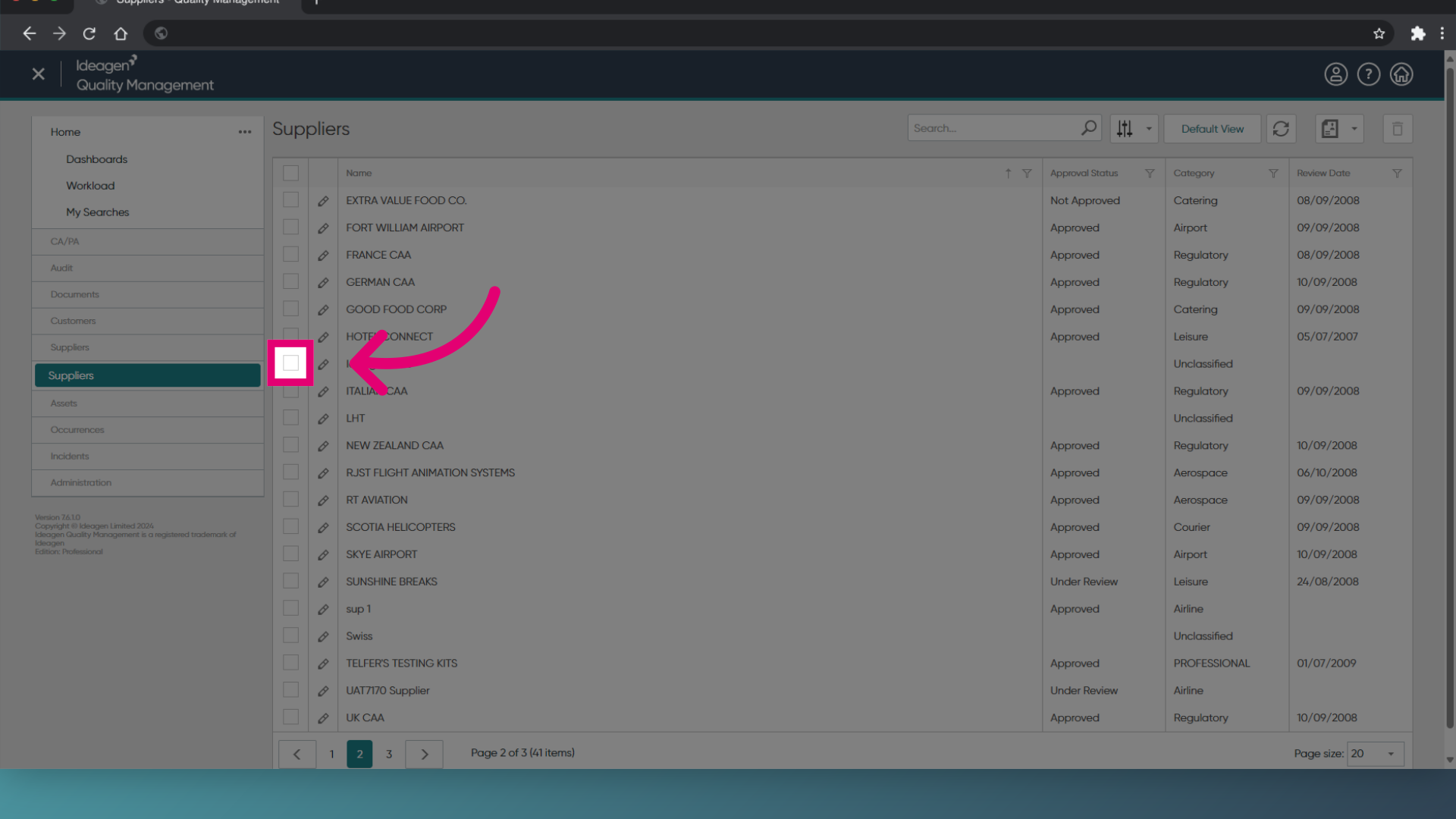Expand the column settings dropdown arrow
Screen dimensions: 1456x819
click(x=1149, y=129)
